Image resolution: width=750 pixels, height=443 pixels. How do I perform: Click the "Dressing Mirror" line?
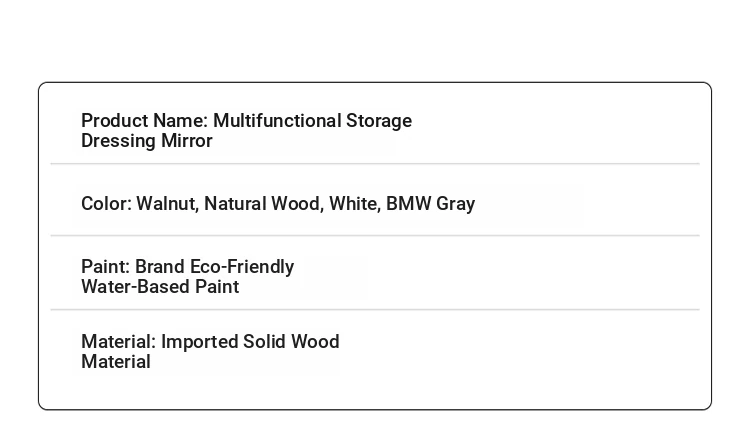coord(146,141)
